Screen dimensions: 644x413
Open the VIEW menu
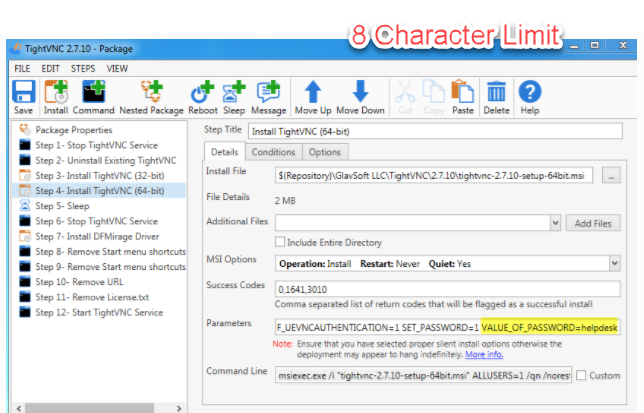(x=117, y=69)
